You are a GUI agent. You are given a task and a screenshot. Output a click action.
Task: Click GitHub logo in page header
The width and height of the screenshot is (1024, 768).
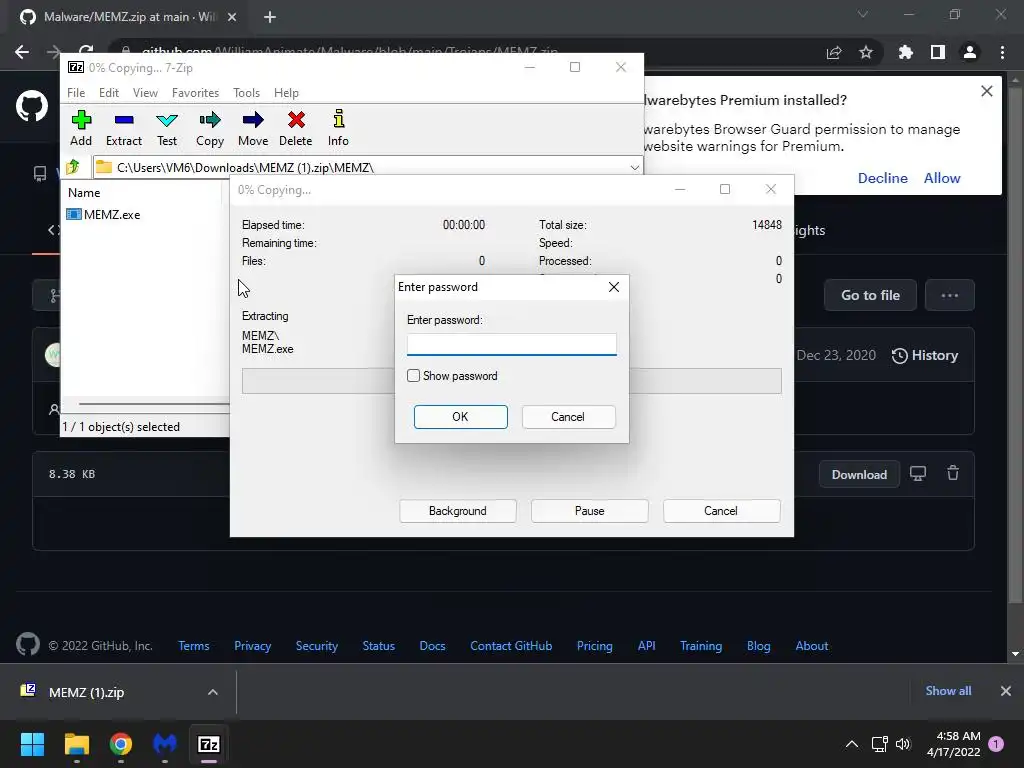pyautogui.click(x=32, y=106)
